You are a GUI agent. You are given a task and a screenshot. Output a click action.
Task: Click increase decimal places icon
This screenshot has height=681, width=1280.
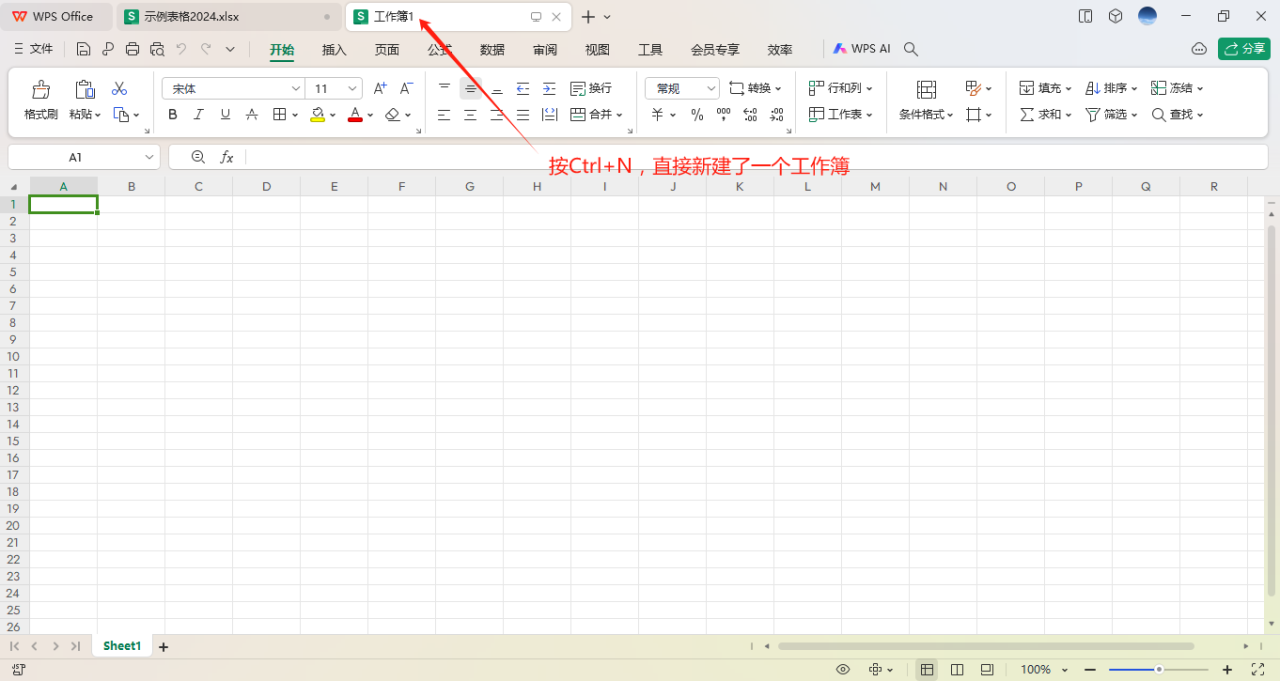(751, 115)
